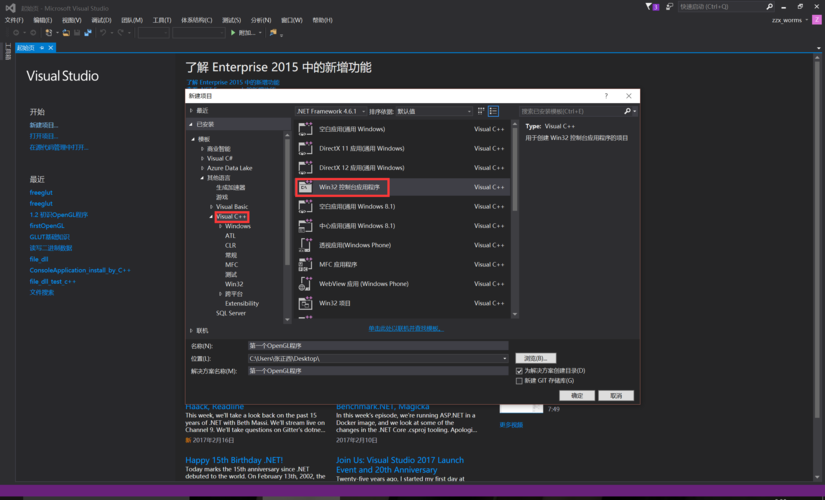The image size is (825, 500).
Task: Open the 工具(T) menu
Action: pyautogui.click(x=162, y=20)
